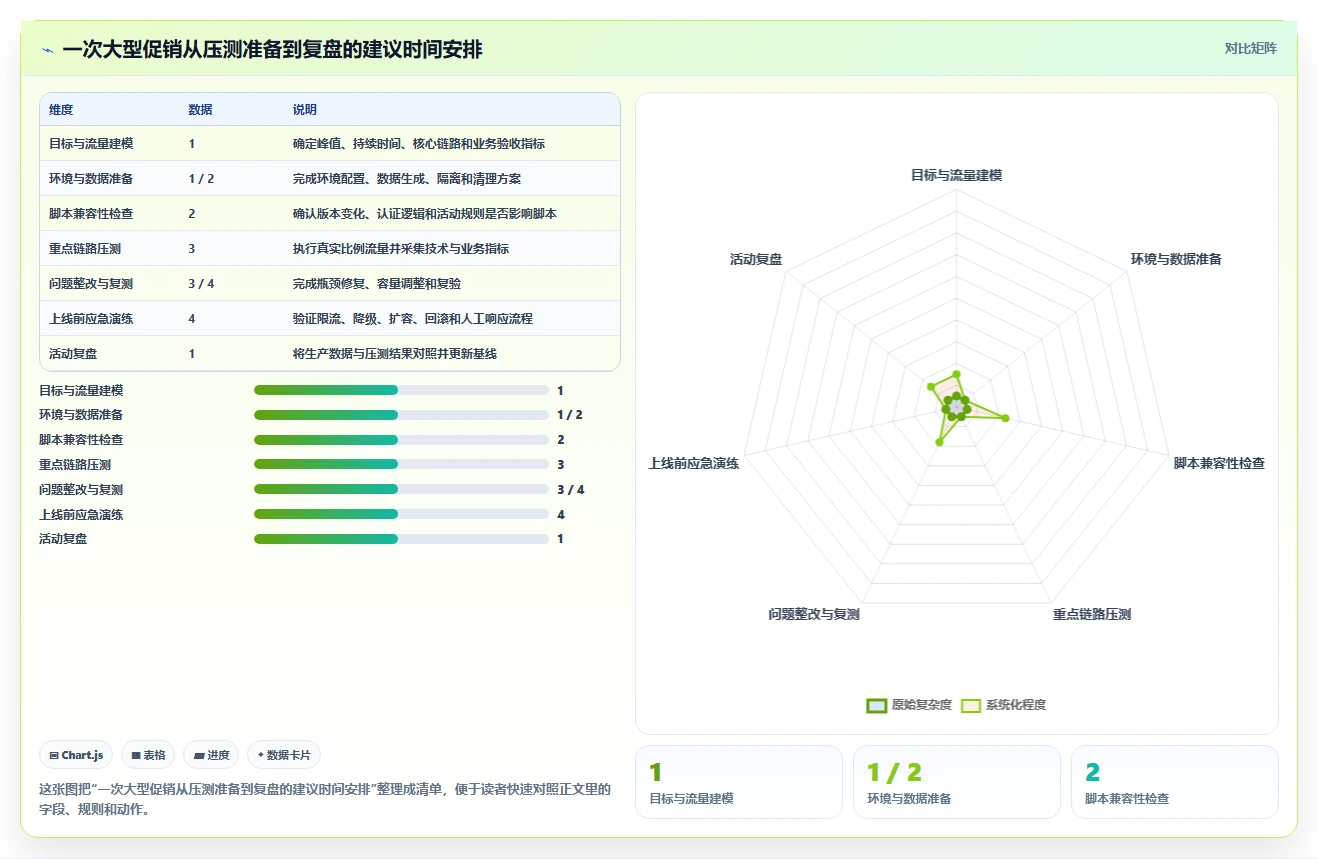Image resolution: width=1318 pixels, height=859 pixels.
Task: Click the 数据卡片 chip
Action: [283, 755]
